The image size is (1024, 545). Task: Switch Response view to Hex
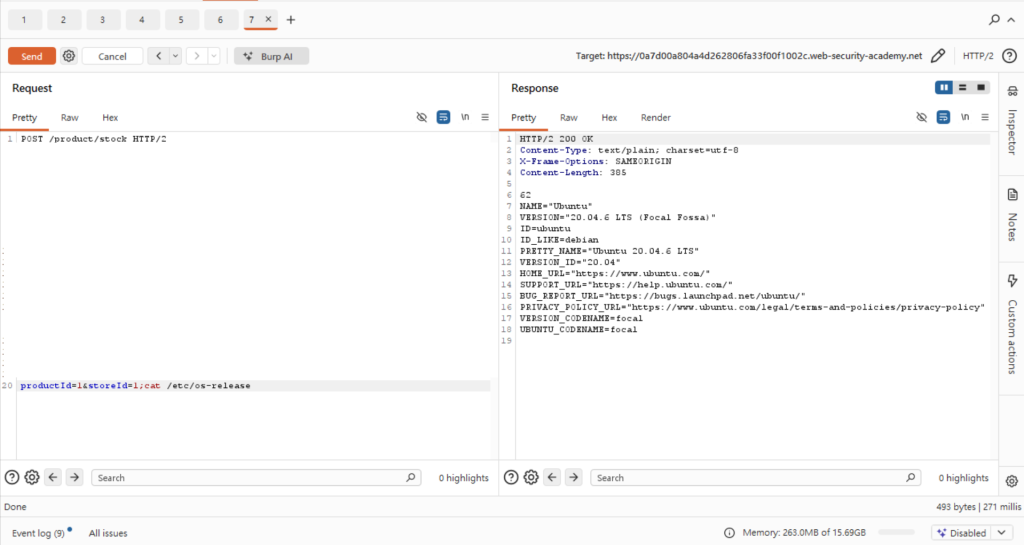coord(609,117)
